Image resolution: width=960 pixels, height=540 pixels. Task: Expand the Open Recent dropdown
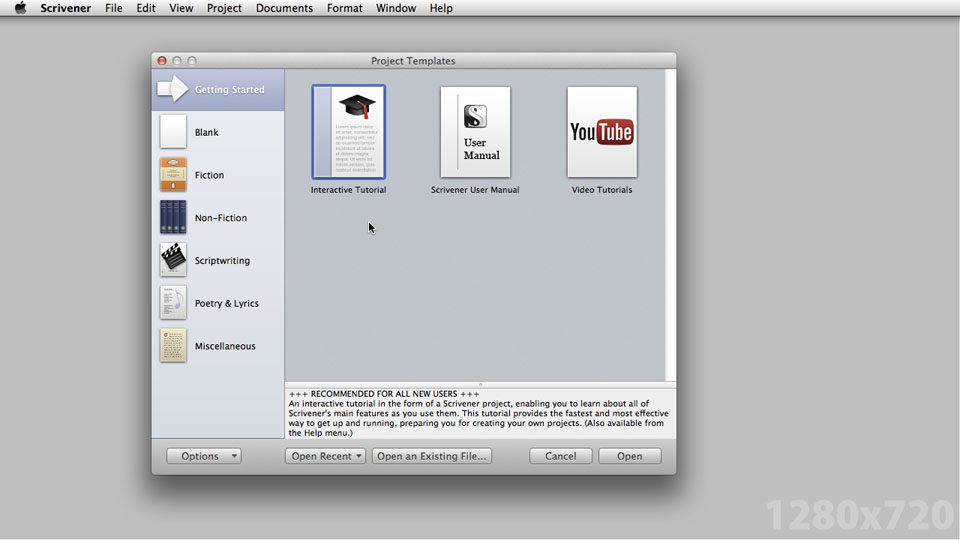[325, 456]
